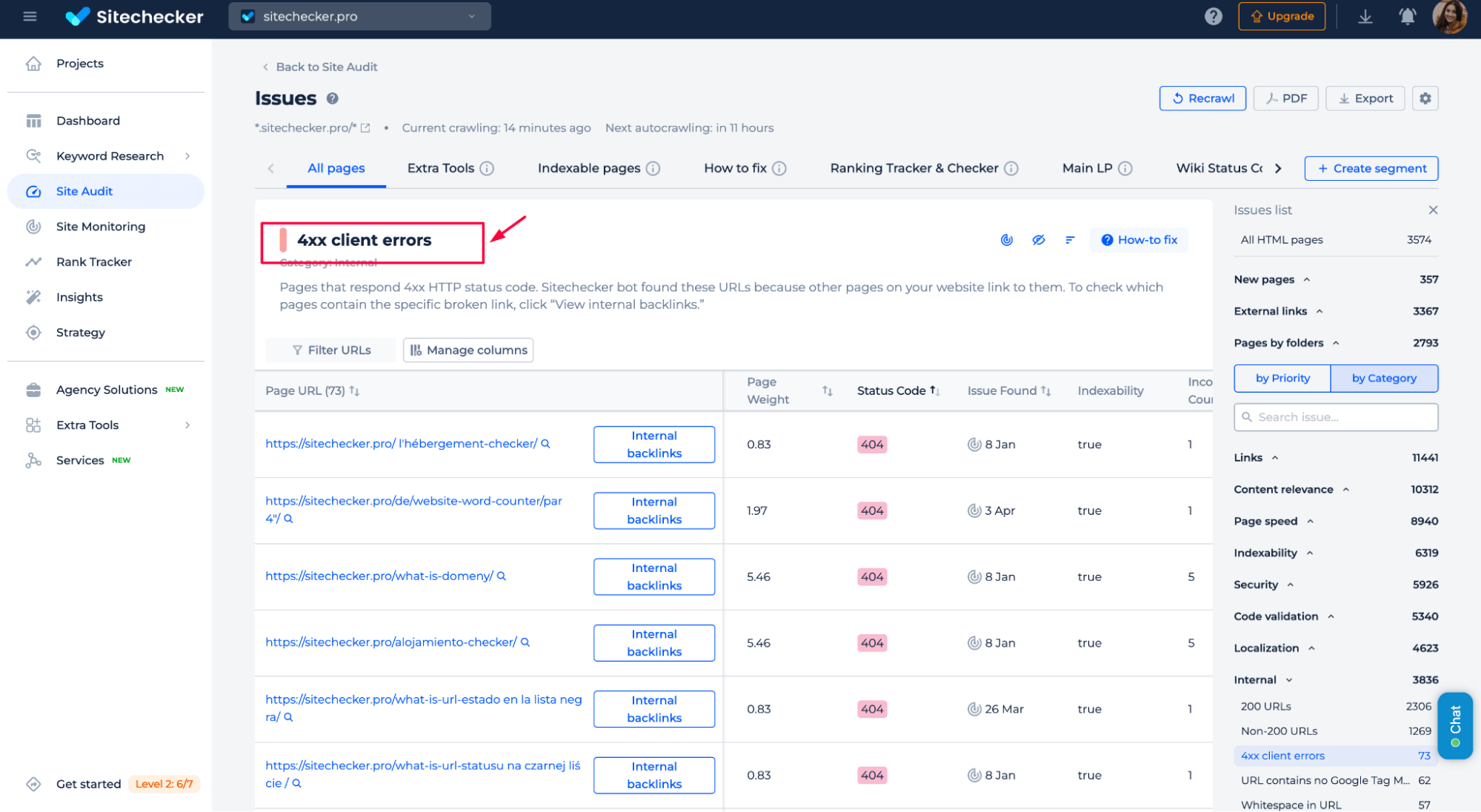This screenshot has height=812, width=1481.
Task: Click info icon on Ranking Tracker & Checker tab
Action: tap(1011, 168)
